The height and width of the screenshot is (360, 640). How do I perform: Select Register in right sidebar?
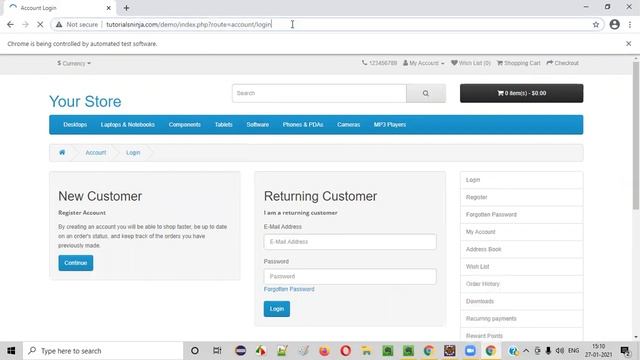pos(521,197)
